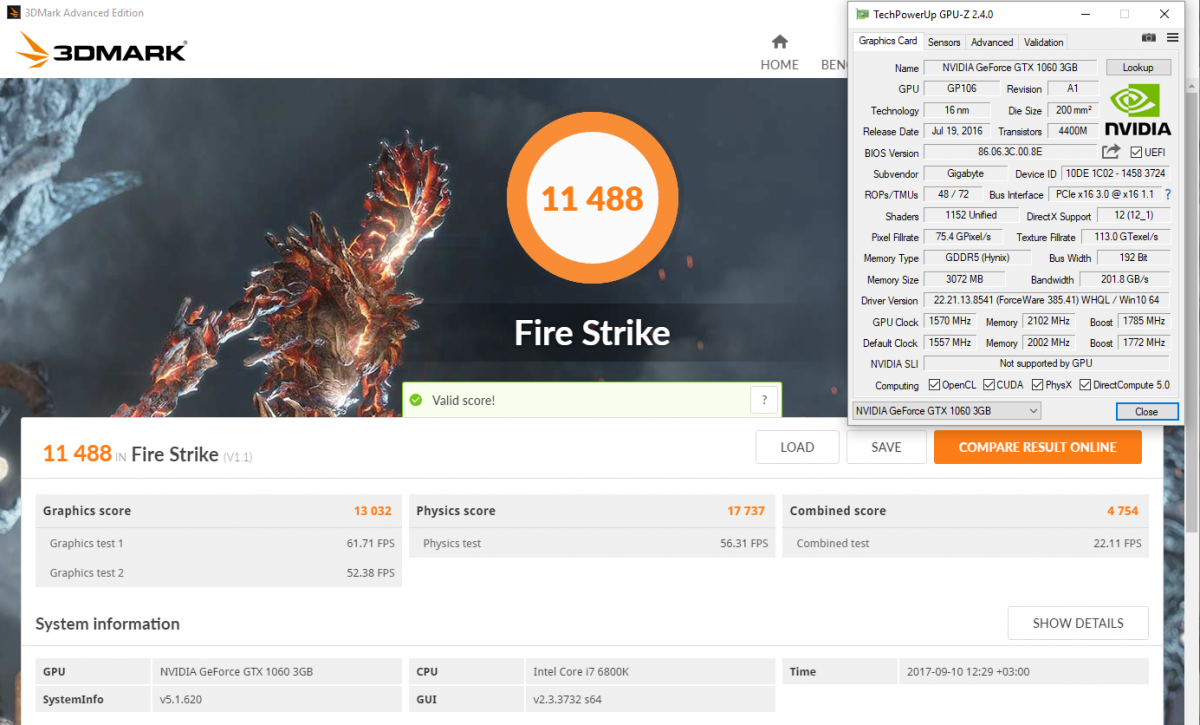Viewport: 1200px width, 725px height.
Task: Click the Graphics test 2 row
Action: 219,573
